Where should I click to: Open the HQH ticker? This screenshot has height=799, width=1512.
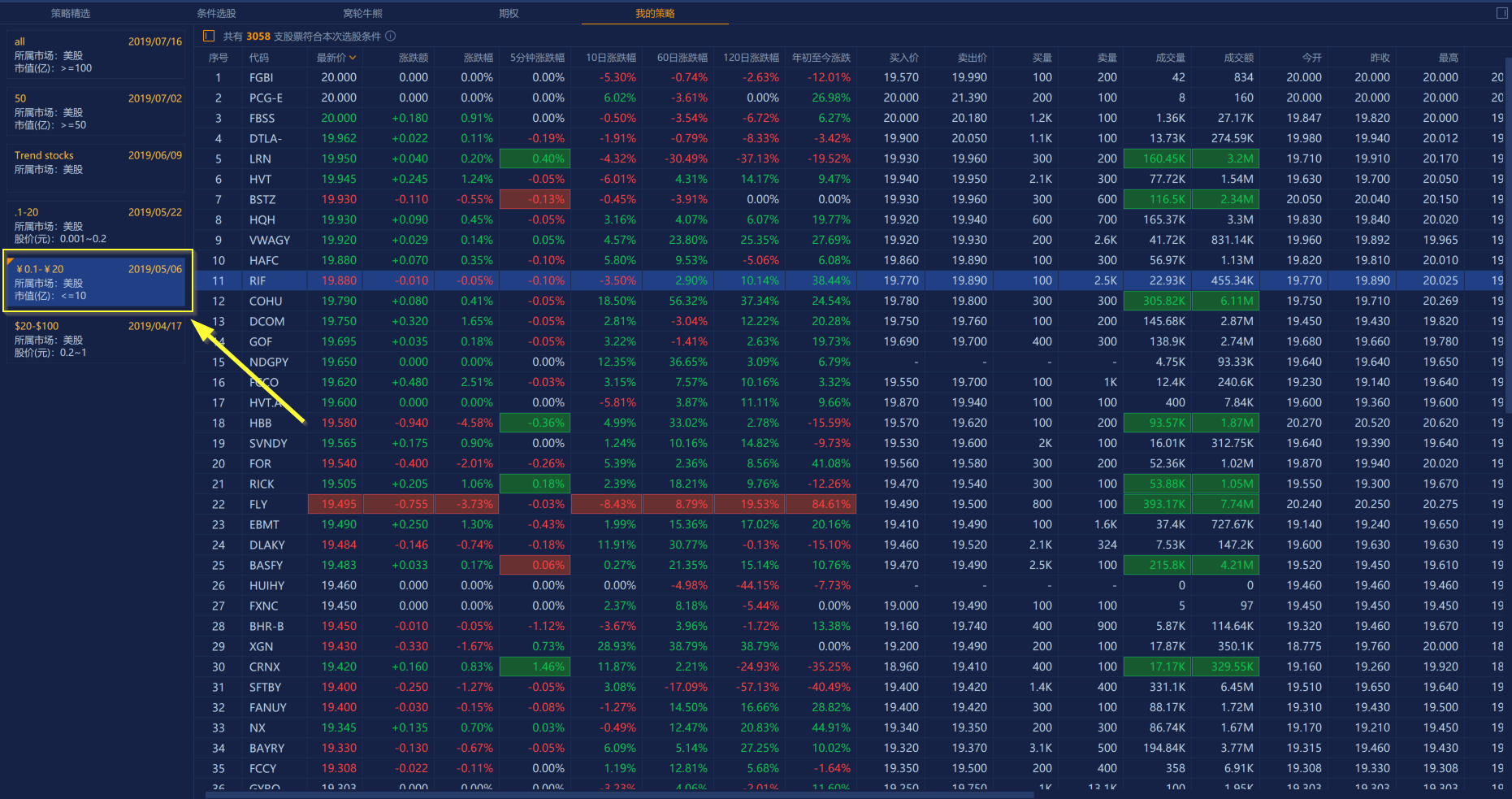tap(262, 219)
